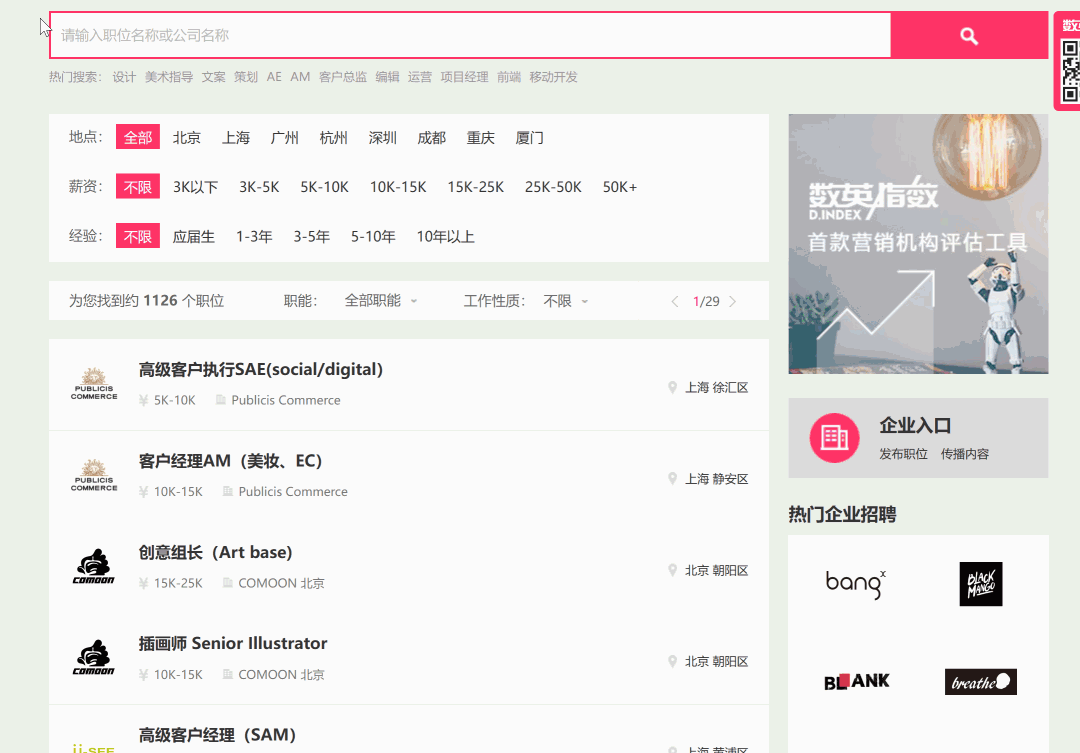The width and height of the screenshot is (1080, 753).
Task: Select 全部 location filter
Action: pos(138,137)
